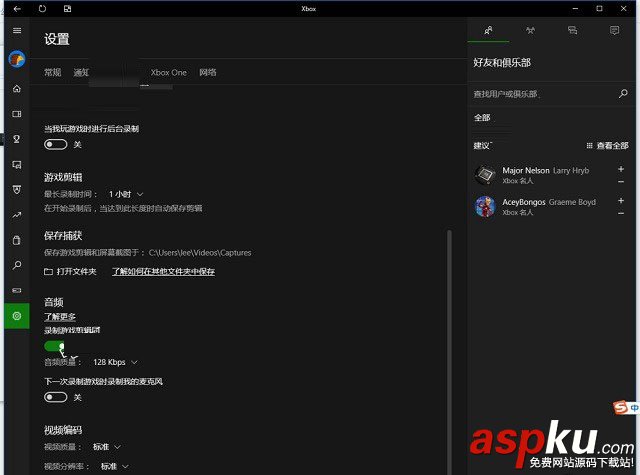The width and height of the screenshot is (640, 475).
Task: Click 查看全部 to view all suggestions
Action: coord(607,146)
